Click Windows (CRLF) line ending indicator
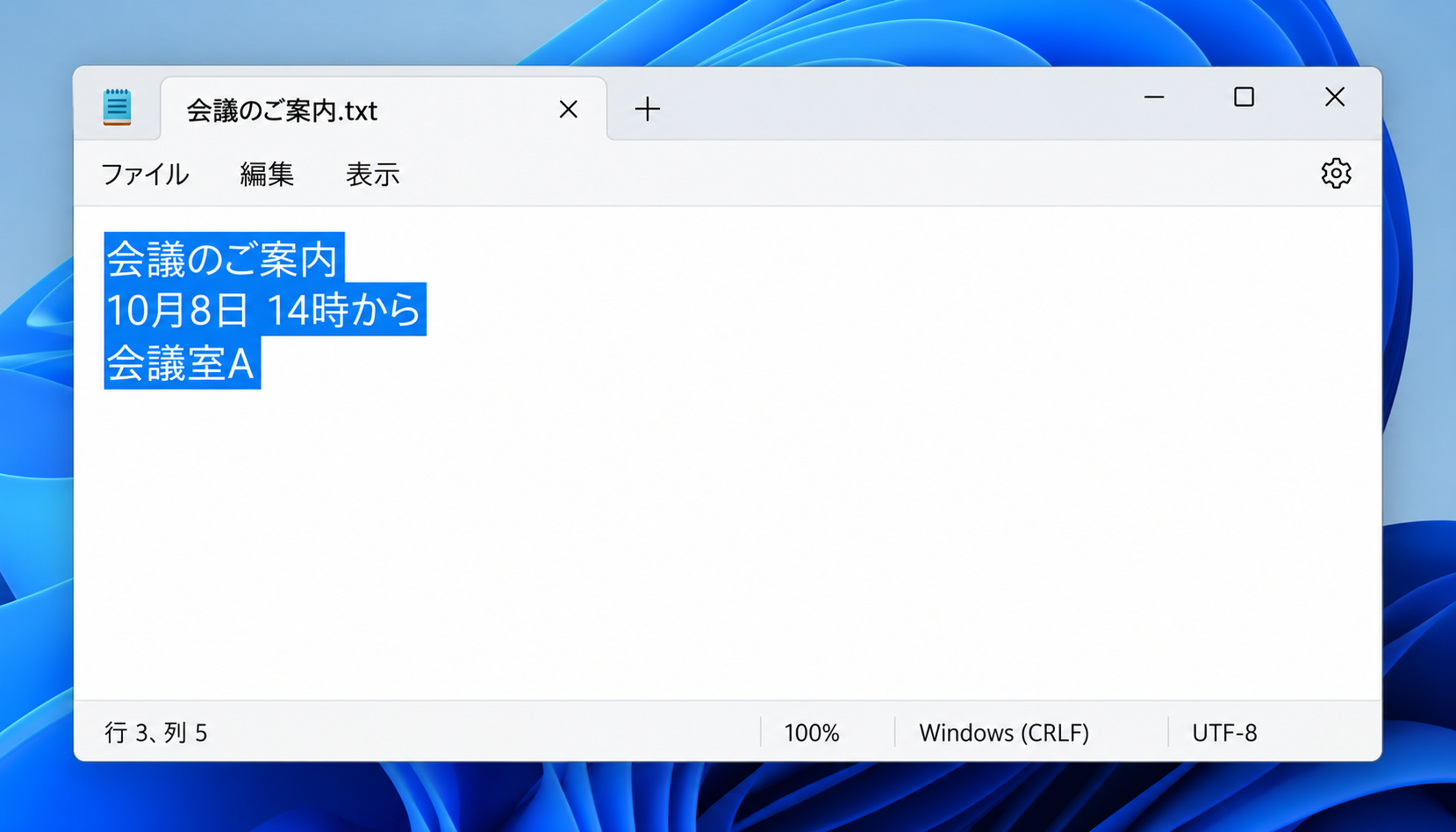1456x832 pixels. point(1004,733)
